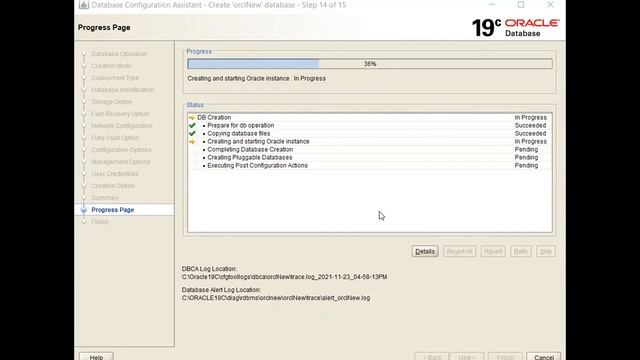Viewport: 640px width, 360px height.
Task: Click 'Prepare for db operation' row text
Action: pyautogui.click(x=240, y=125)
